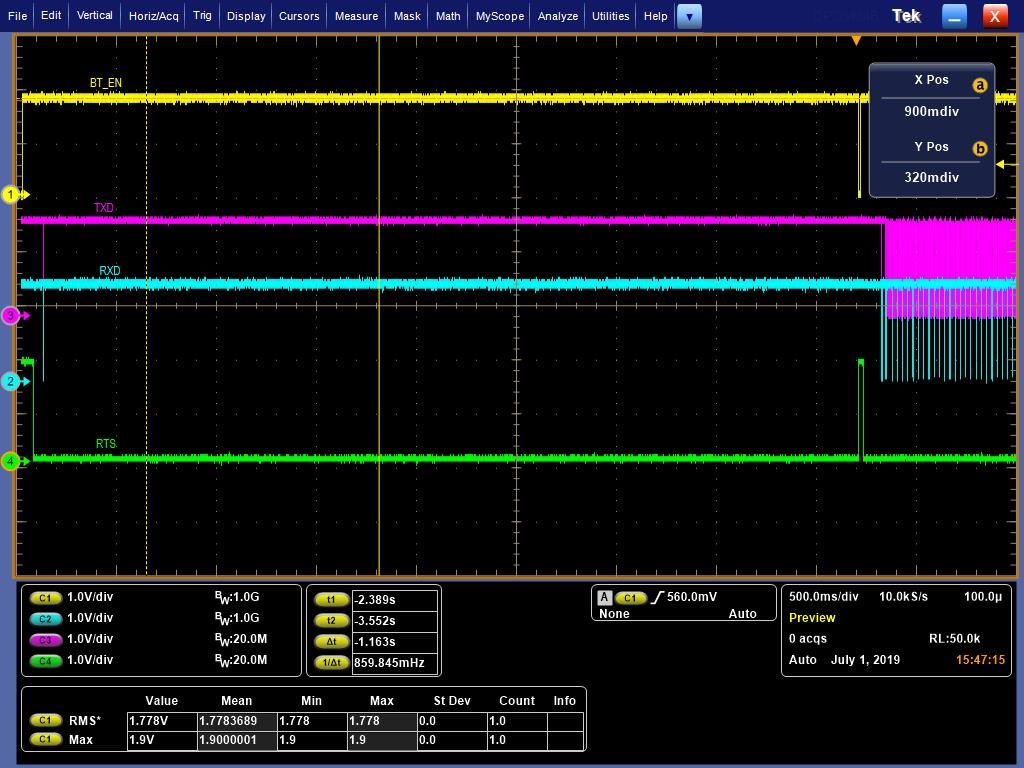
Task: Open the Measure menu
Action: point(356,16)
